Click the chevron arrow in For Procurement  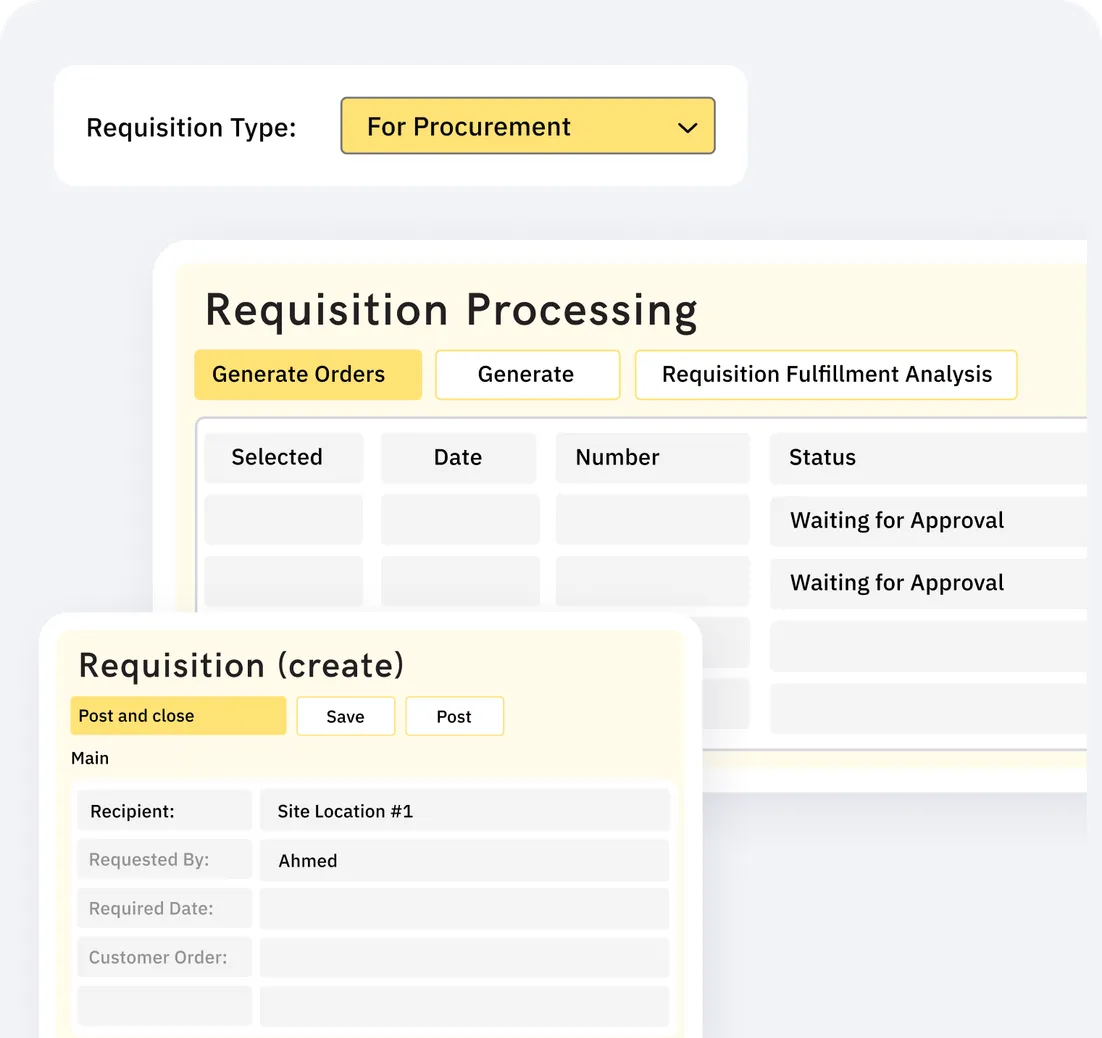tap(687, 128)
